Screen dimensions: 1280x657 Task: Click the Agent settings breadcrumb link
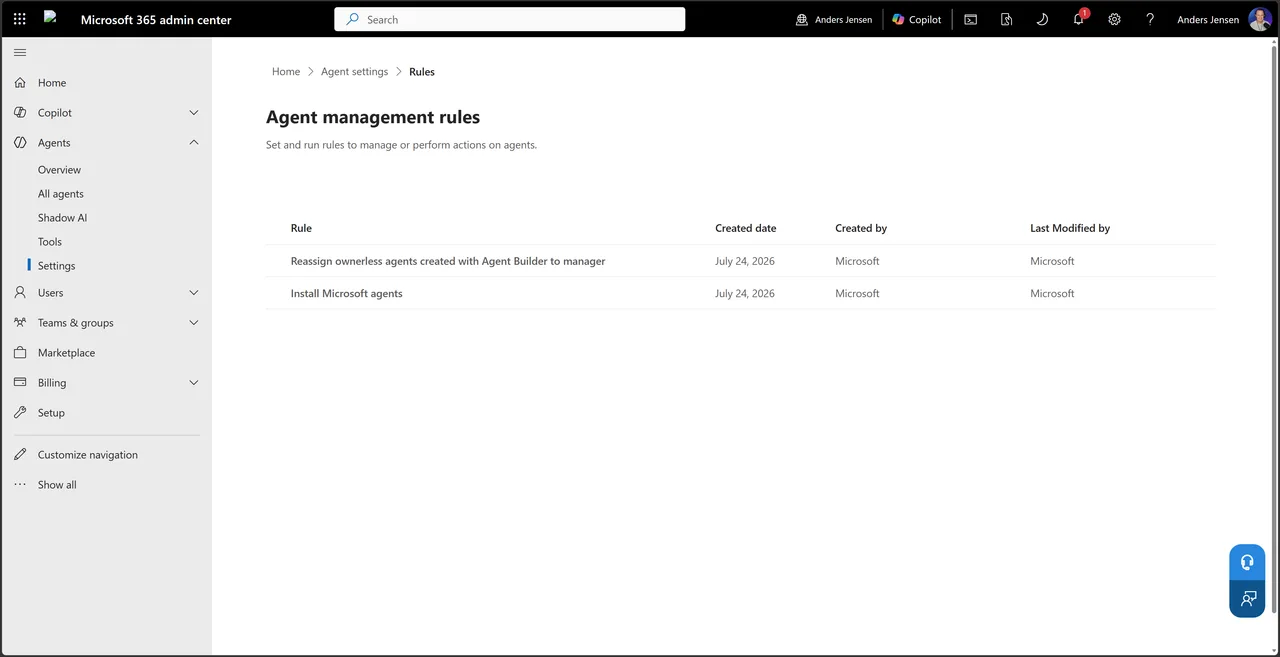click(x=354, y=72)
